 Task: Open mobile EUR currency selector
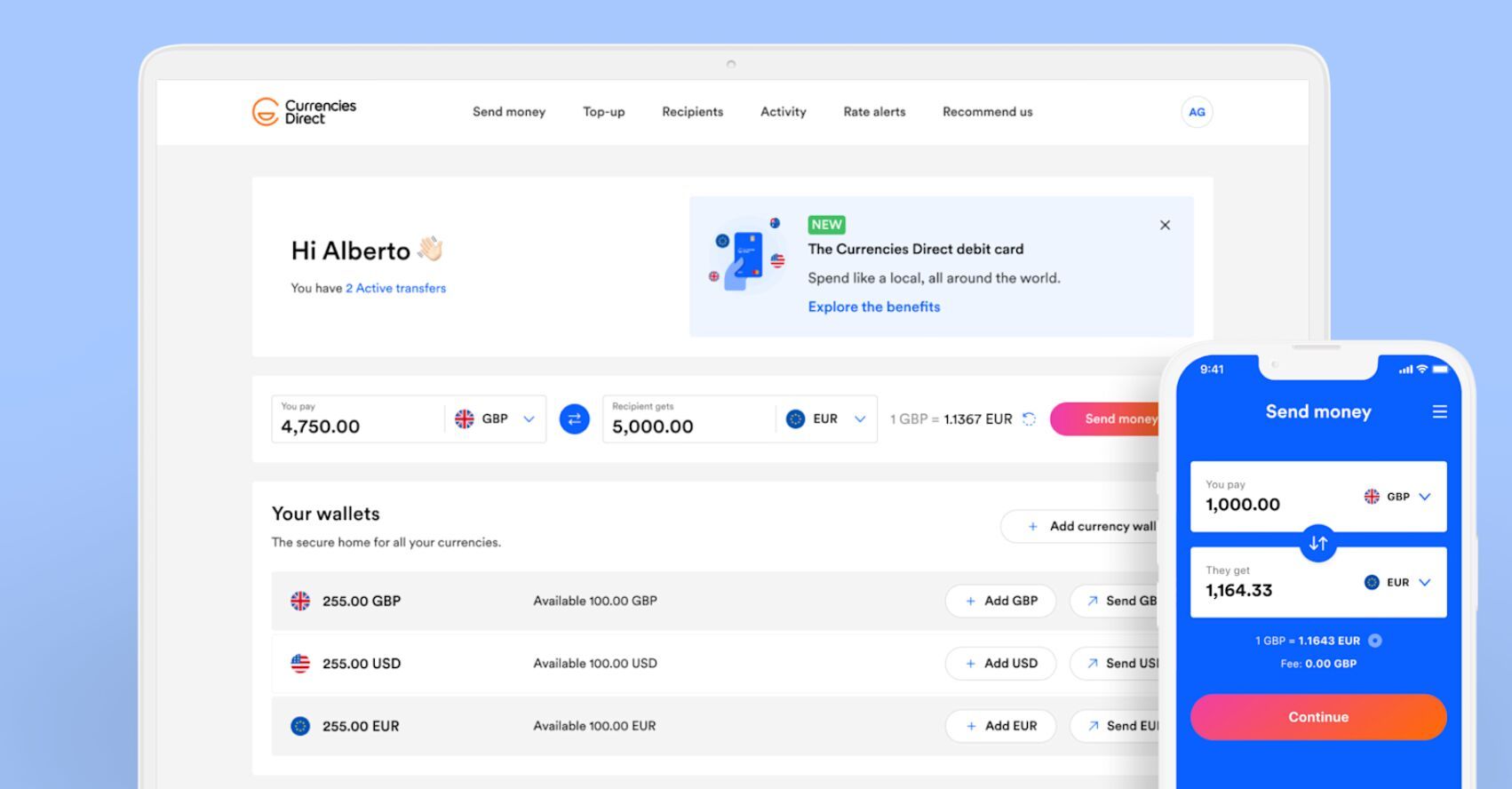1397,583
